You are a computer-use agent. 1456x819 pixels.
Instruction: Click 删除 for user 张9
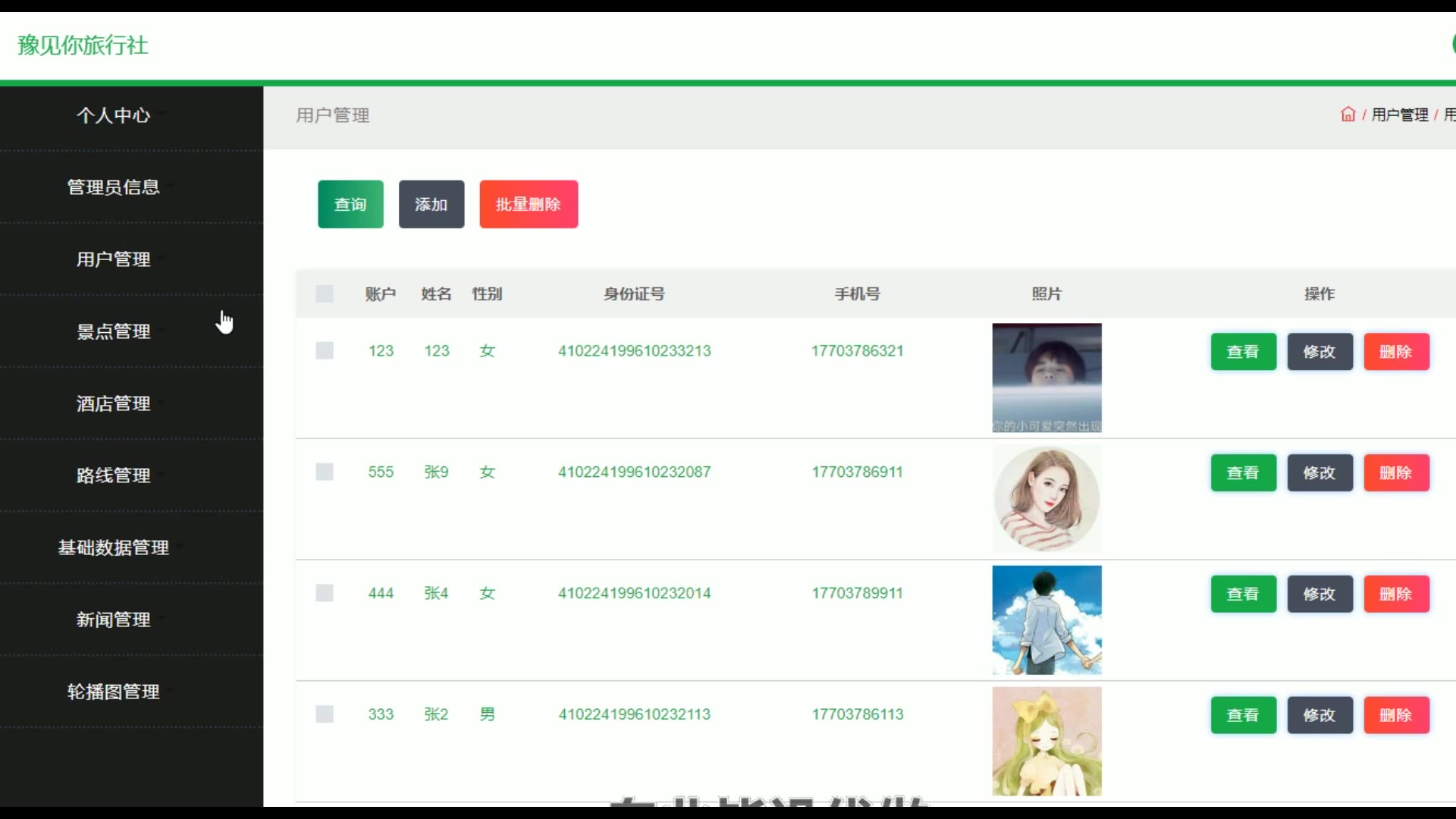click(1397, 473)
